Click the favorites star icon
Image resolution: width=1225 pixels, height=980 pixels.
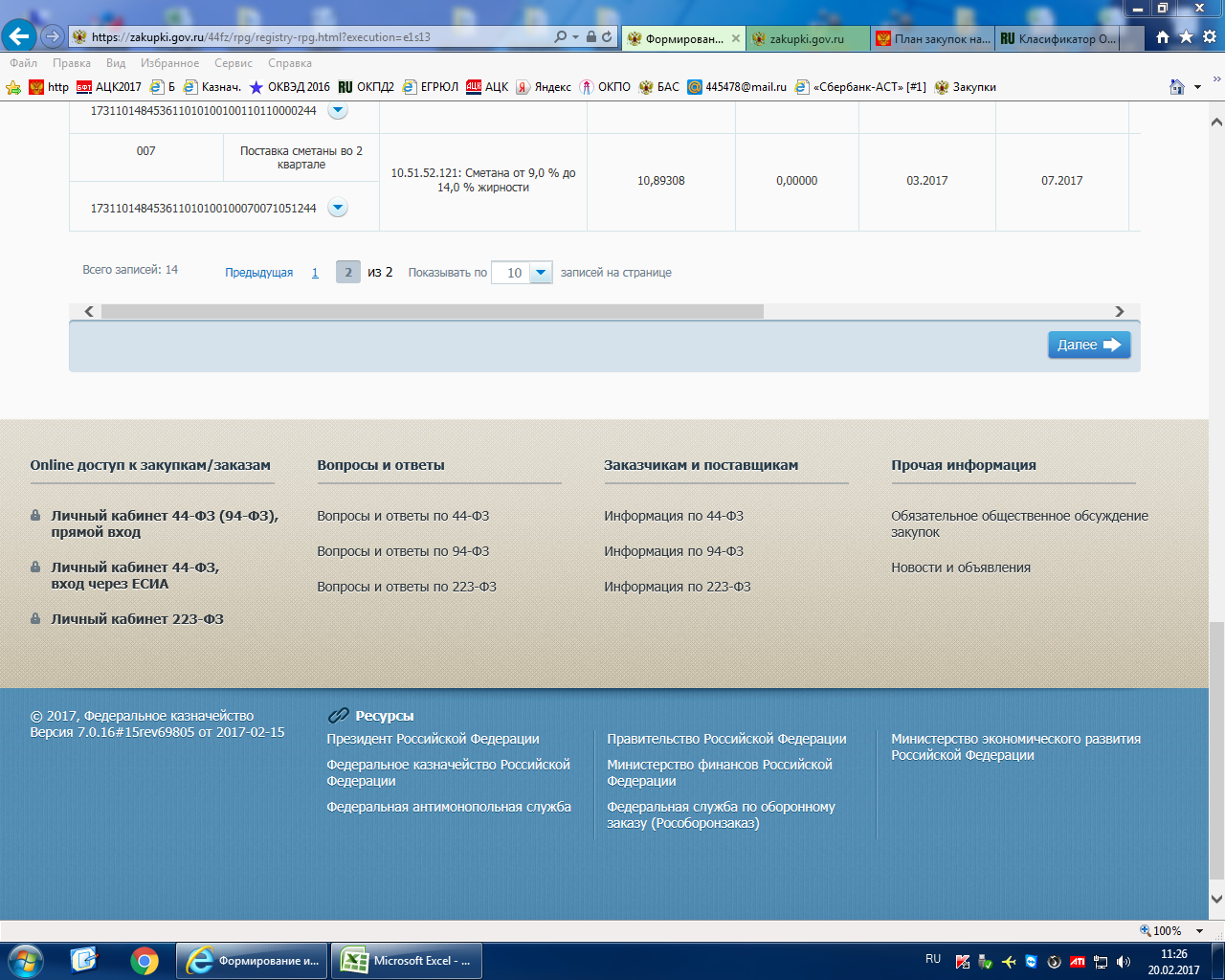[x=1186, y=37]
